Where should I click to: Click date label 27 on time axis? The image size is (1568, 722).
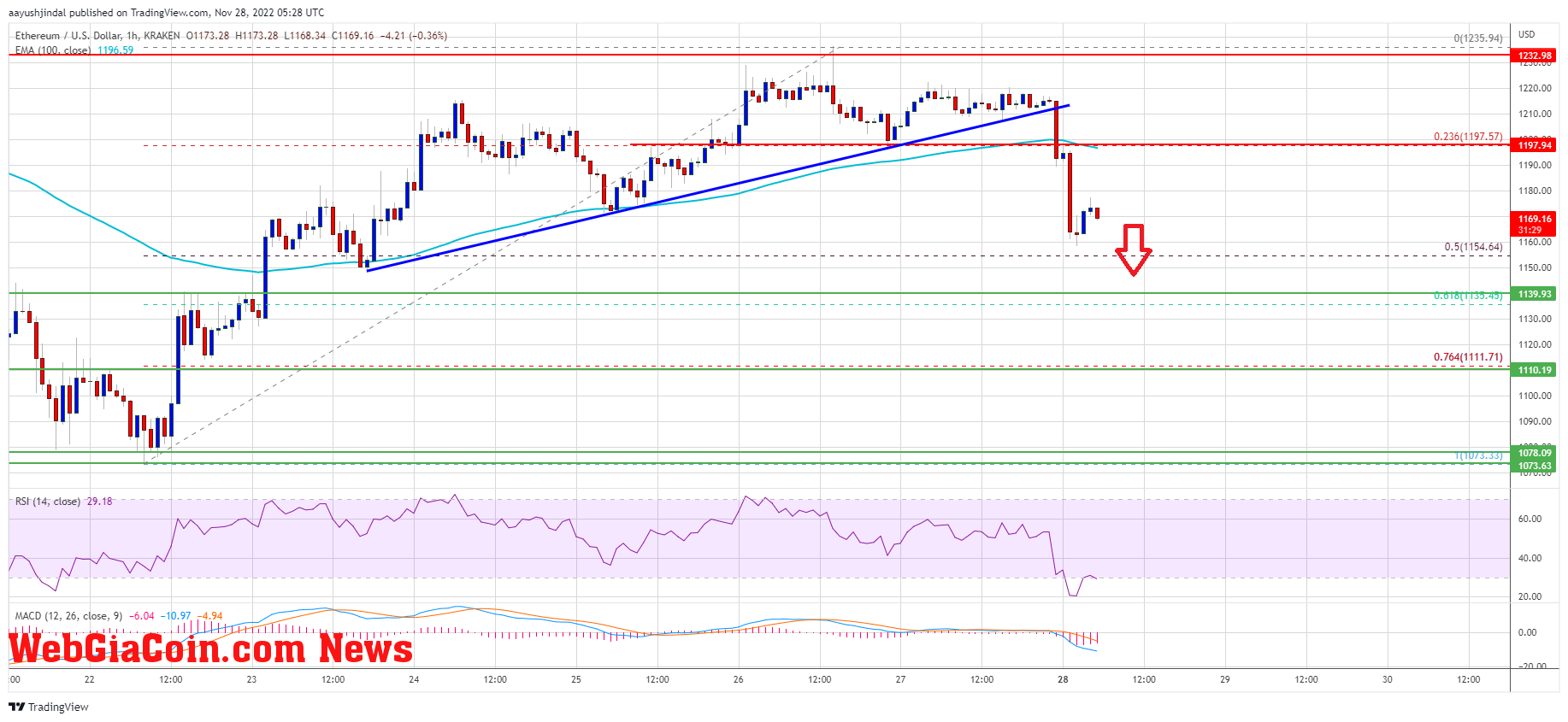(900, 679)
